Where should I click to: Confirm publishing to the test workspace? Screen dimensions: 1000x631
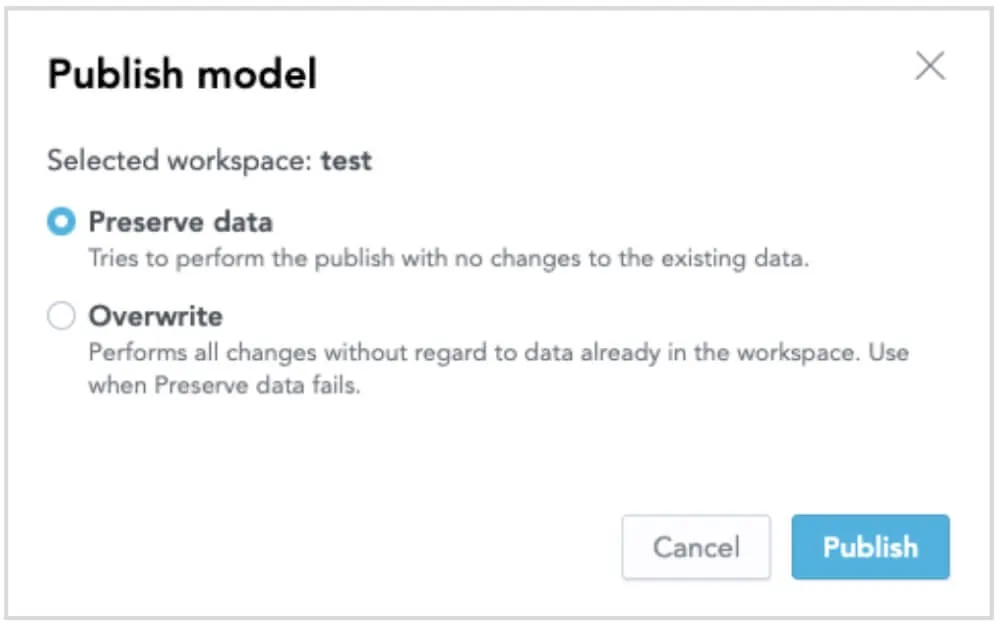pyautogui.click(x=870, y=547)
